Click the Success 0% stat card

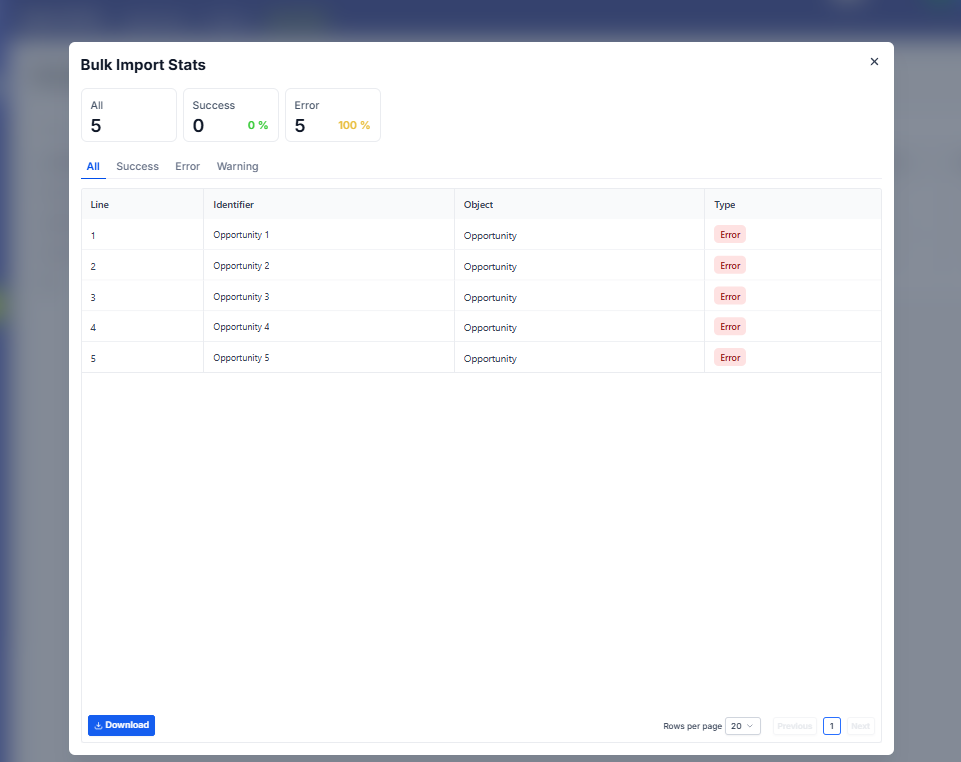230,115
